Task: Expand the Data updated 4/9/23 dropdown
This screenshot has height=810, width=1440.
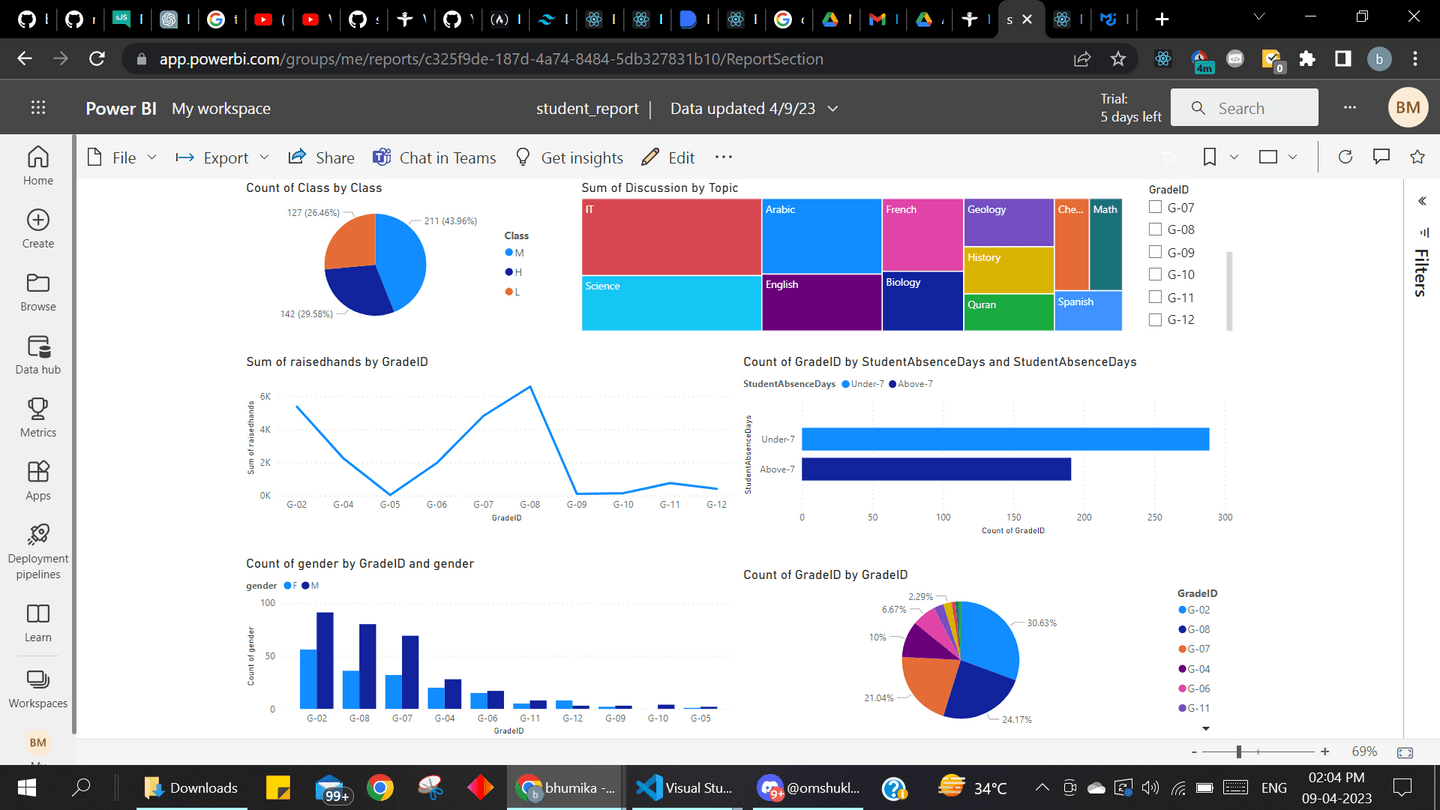Action: click(x=832, y=108)
